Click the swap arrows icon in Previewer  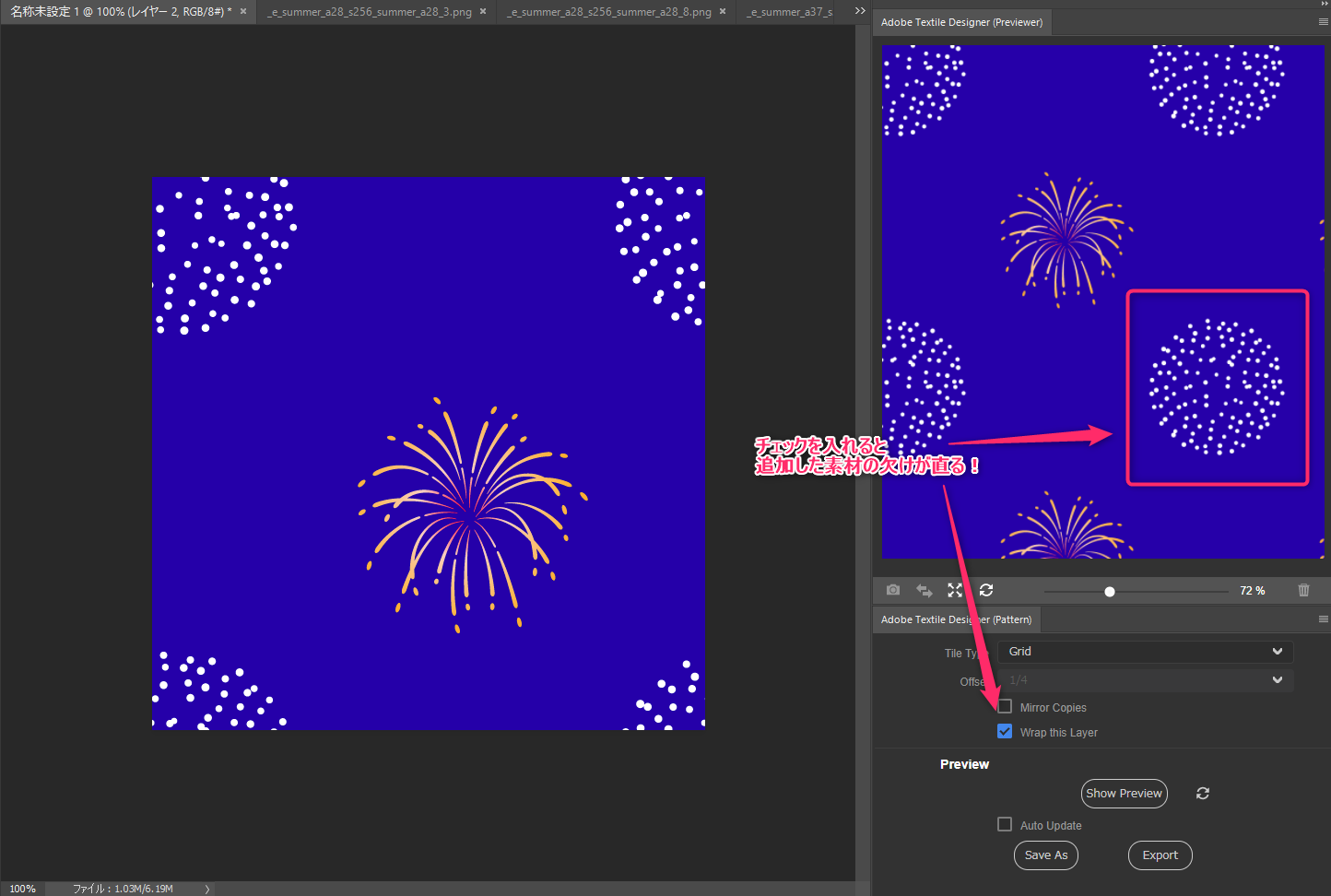tap(924, 590)
